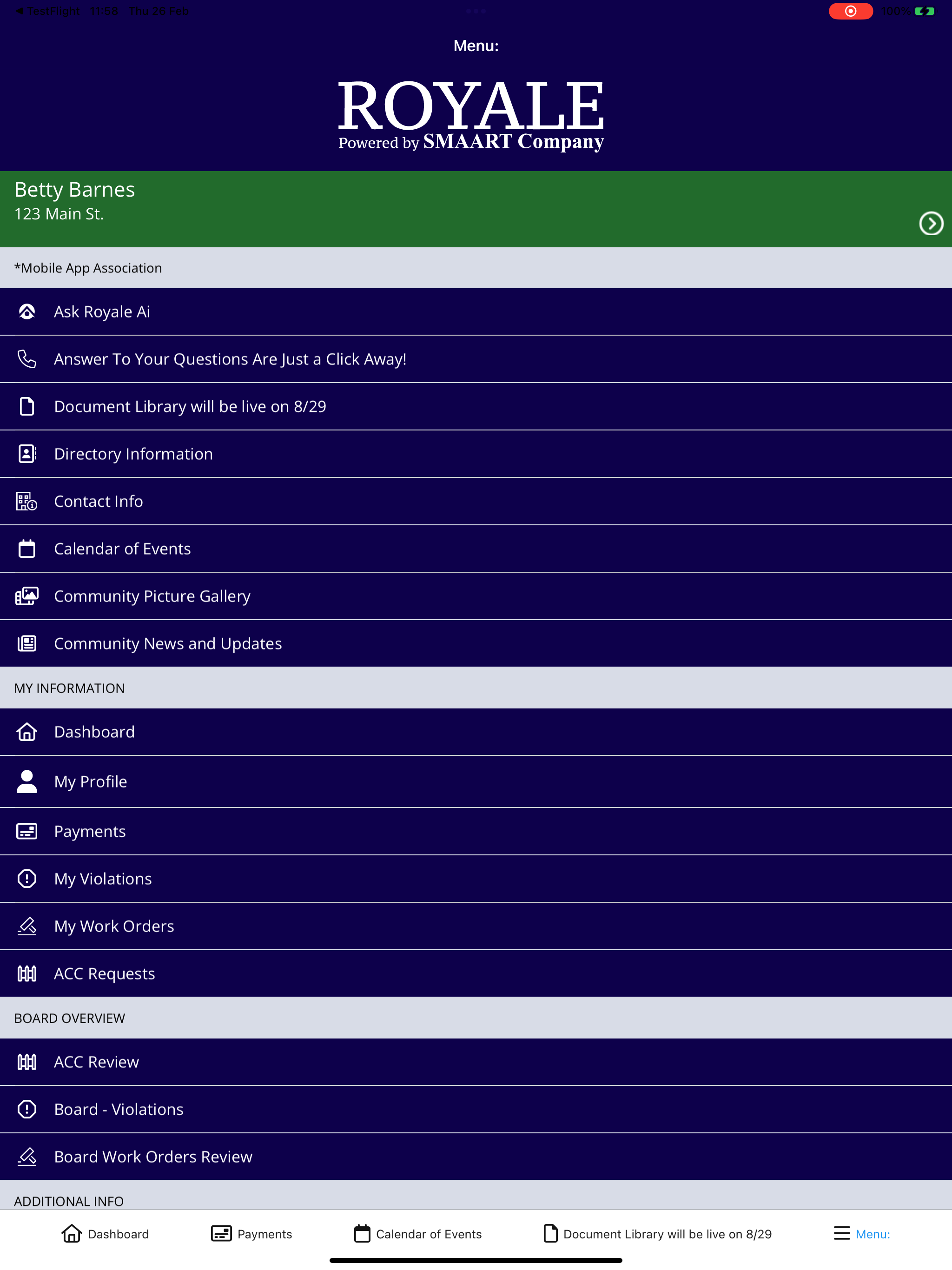The width and height of the screenshot is (952, 1270).
Task: Tap the ROYALE logo header
Action: point(471,106)
